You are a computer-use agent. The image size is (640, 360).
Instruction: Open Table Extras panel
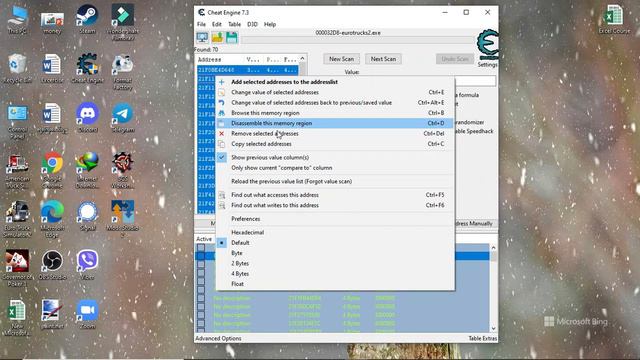pyautogui.click(x=483, y=338)
